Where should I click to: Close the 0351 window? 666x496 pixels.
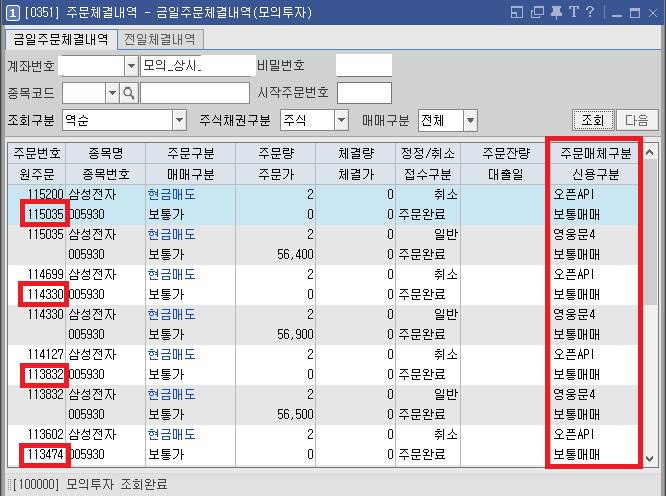[x=653, y=13]
